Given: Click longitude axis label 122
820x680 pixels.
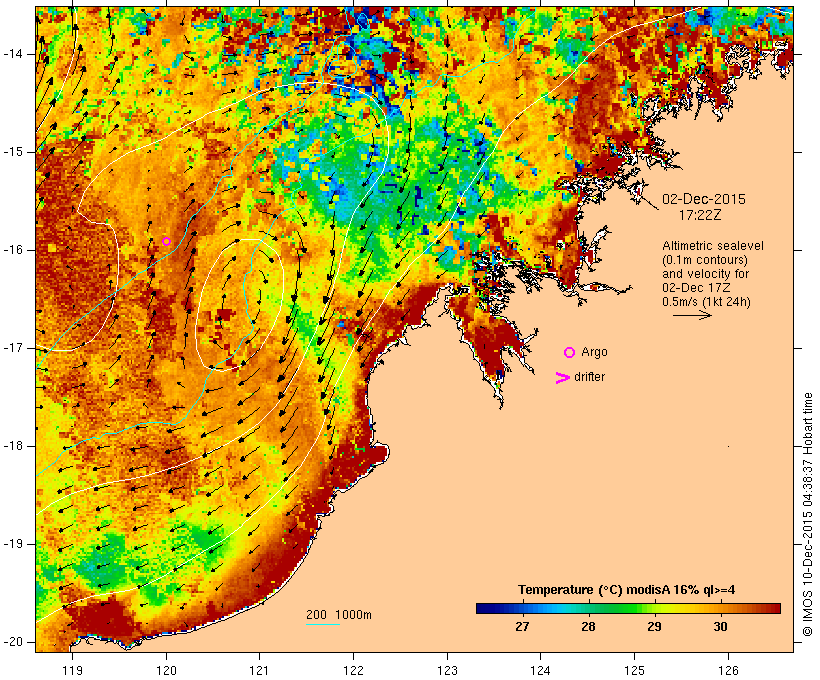Looking at the screenshot, I should [x=354, y=670].
